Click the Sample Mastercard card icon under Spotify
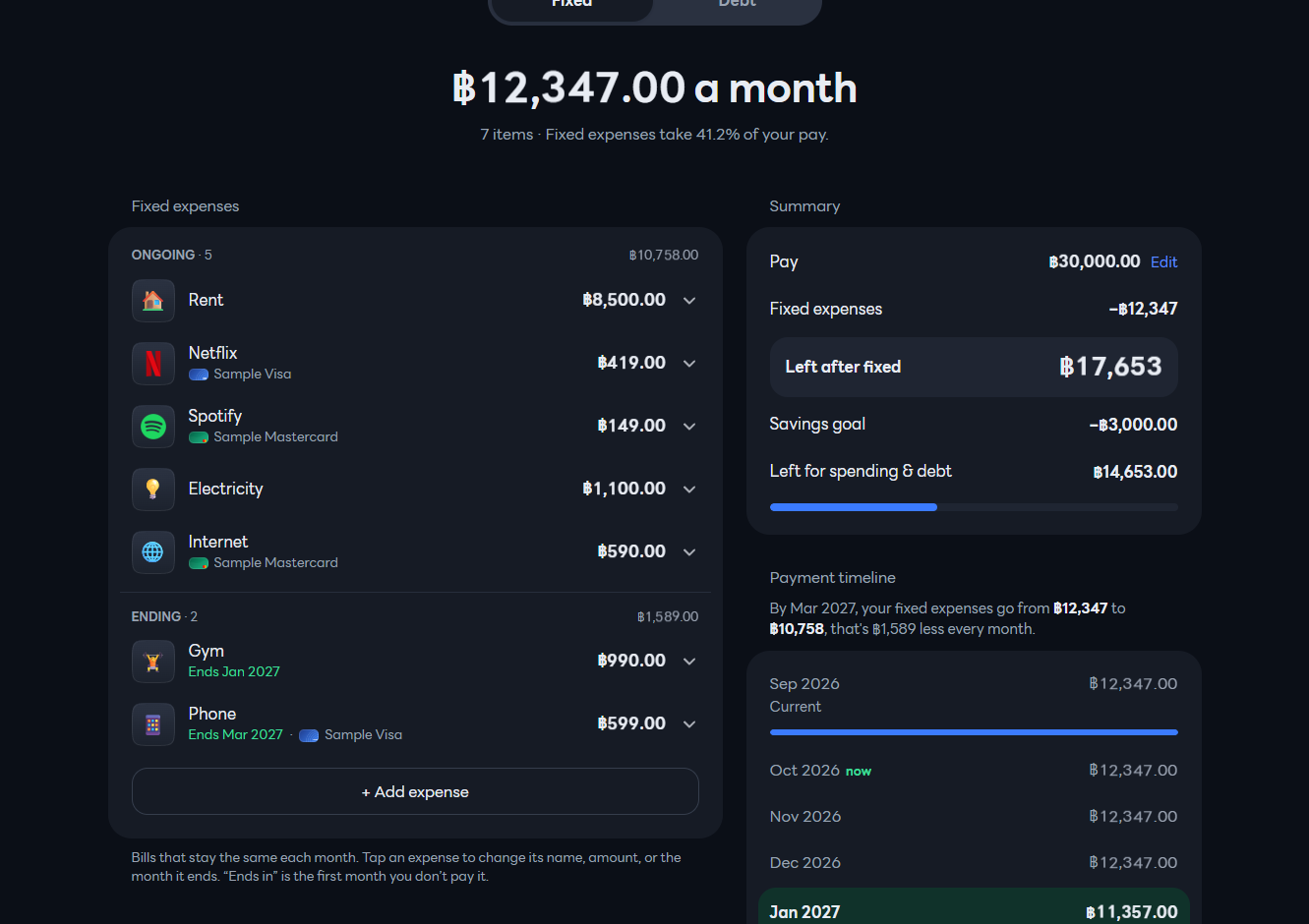The height and width of the screenshot is (924, 1309). point(199,437)
